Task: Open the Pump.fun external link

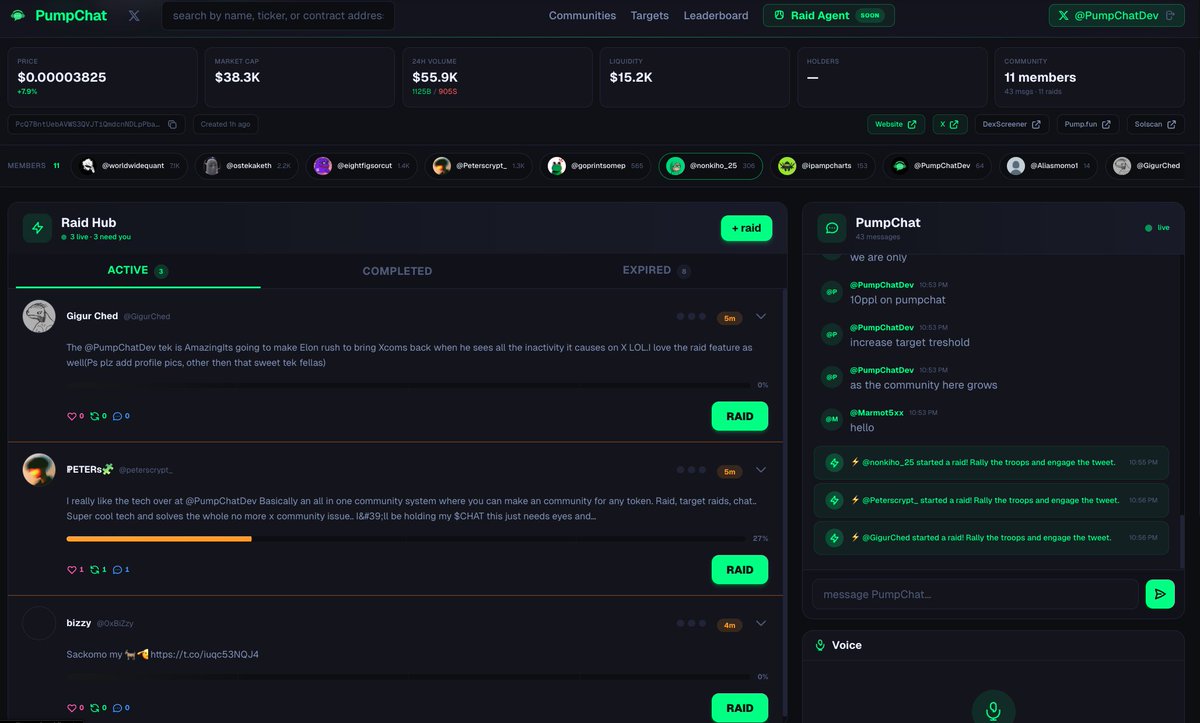Action: click(x=1087, y=125)
